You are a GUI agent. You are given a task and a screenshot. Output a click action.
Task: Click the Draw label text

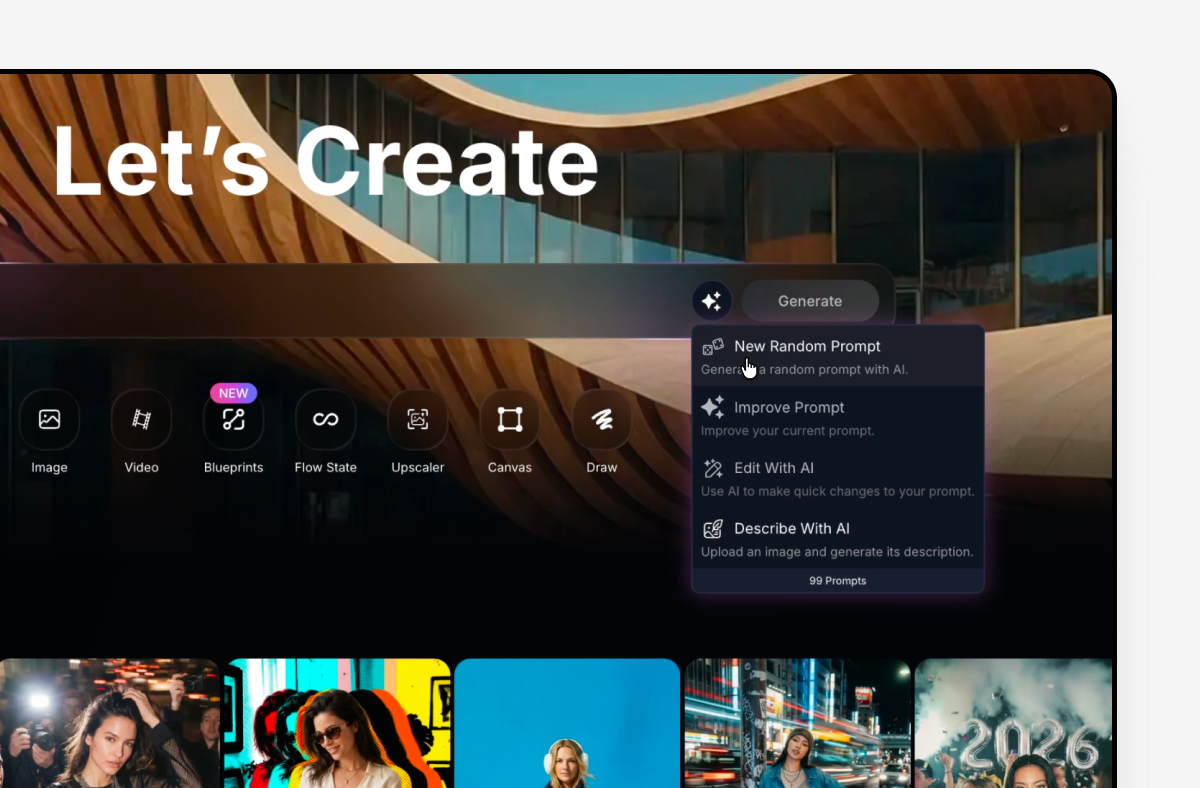pyautogui.click(x=602, y=467)
